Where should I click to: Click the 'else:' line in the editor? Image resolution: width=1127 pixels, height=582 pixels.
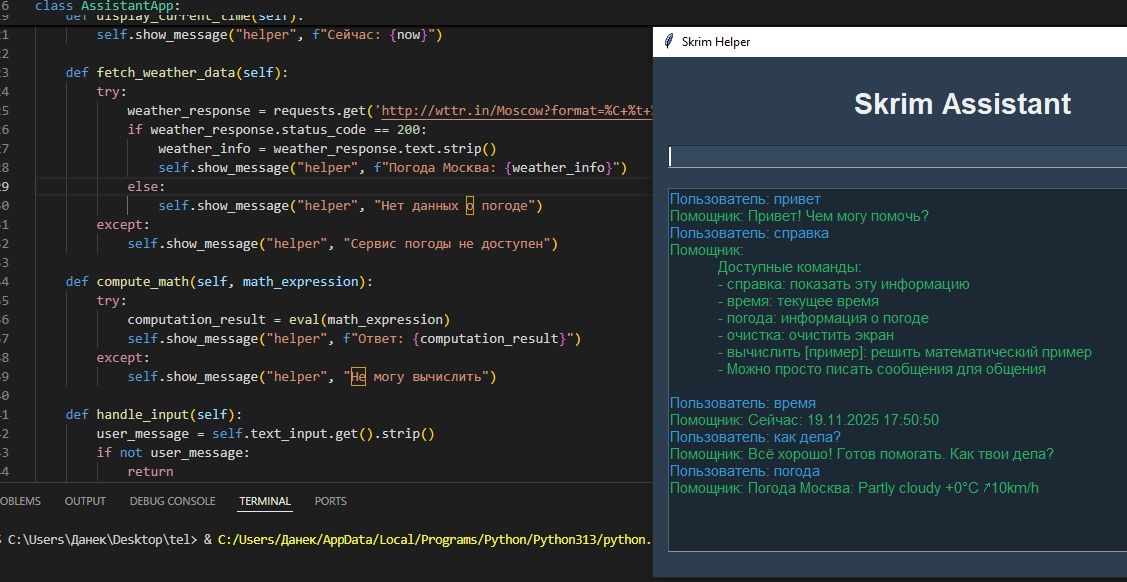pos(146,187)
